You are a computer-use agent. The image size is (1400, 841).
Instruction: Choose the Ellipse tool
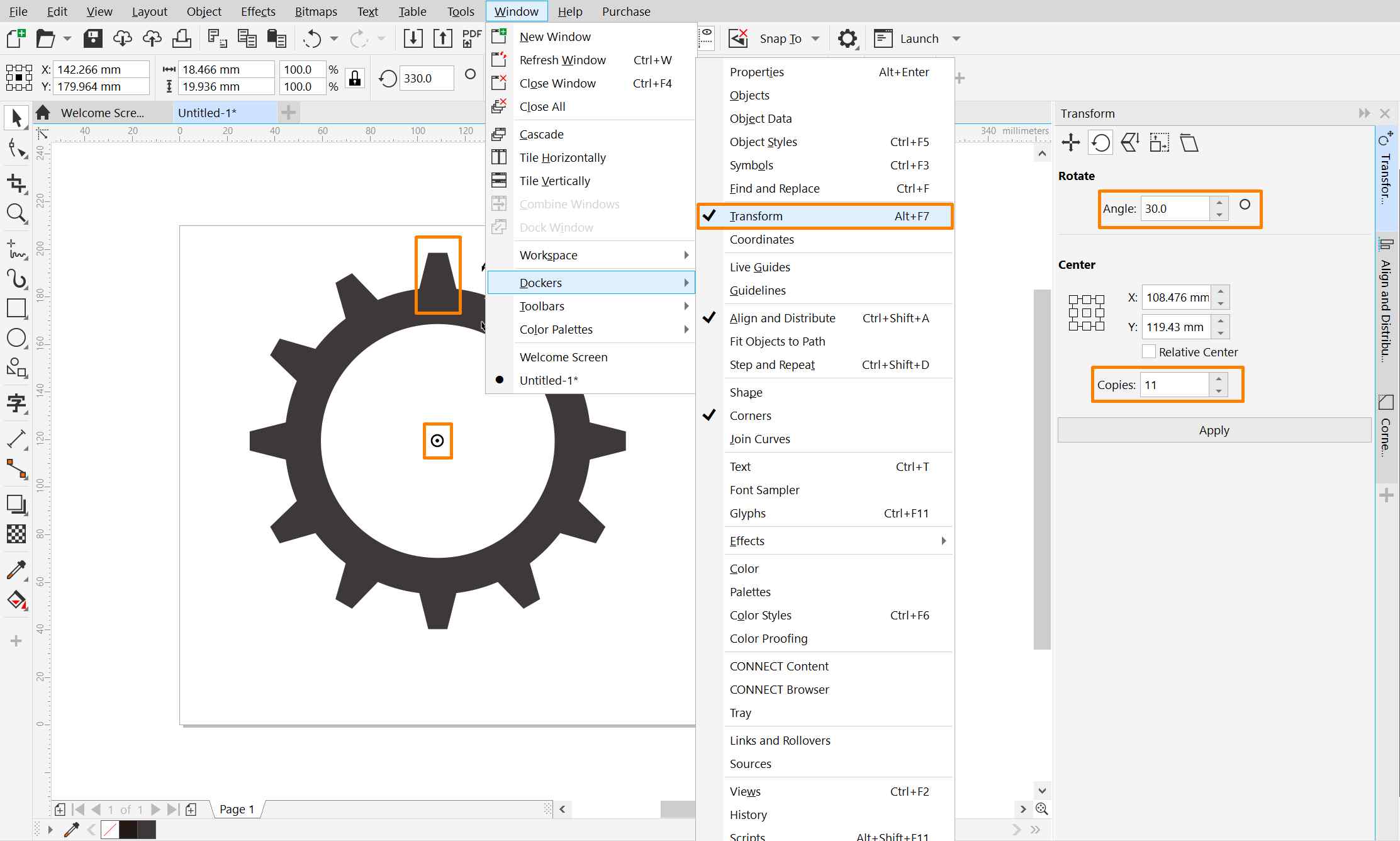click(16, 337)
